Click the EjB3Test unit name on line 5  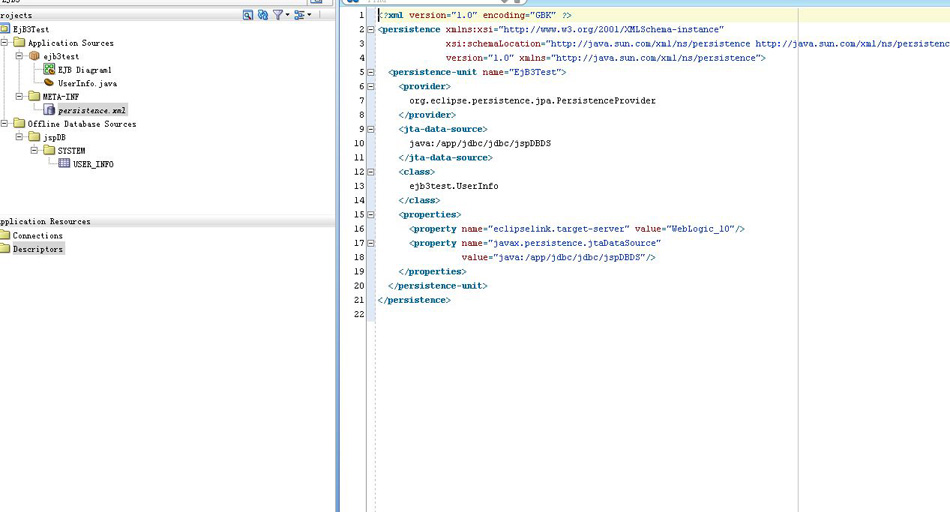click(x=535, y=72)
